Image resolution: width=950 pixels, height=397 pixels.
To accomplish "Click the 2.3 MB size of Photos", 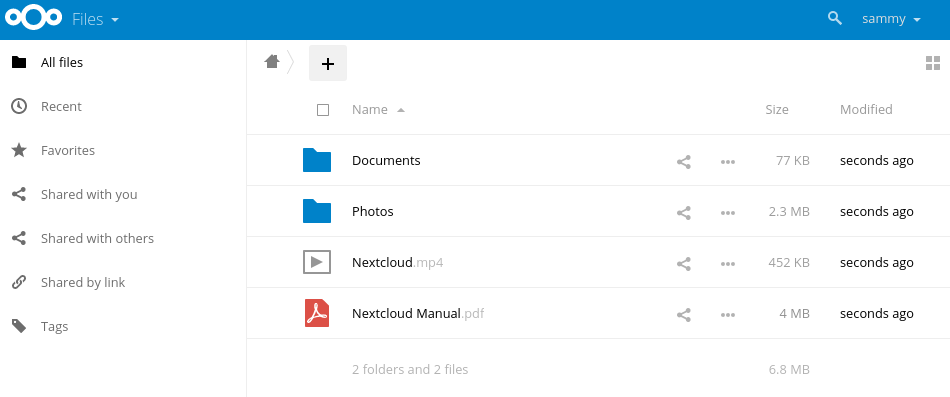I will (x=789, y=212).
